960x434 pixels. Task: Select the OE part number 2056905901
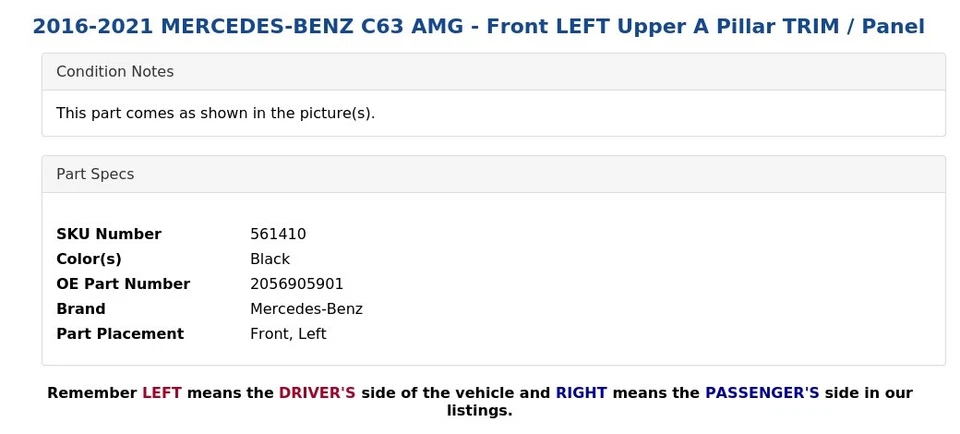click(x=297, y=284)
